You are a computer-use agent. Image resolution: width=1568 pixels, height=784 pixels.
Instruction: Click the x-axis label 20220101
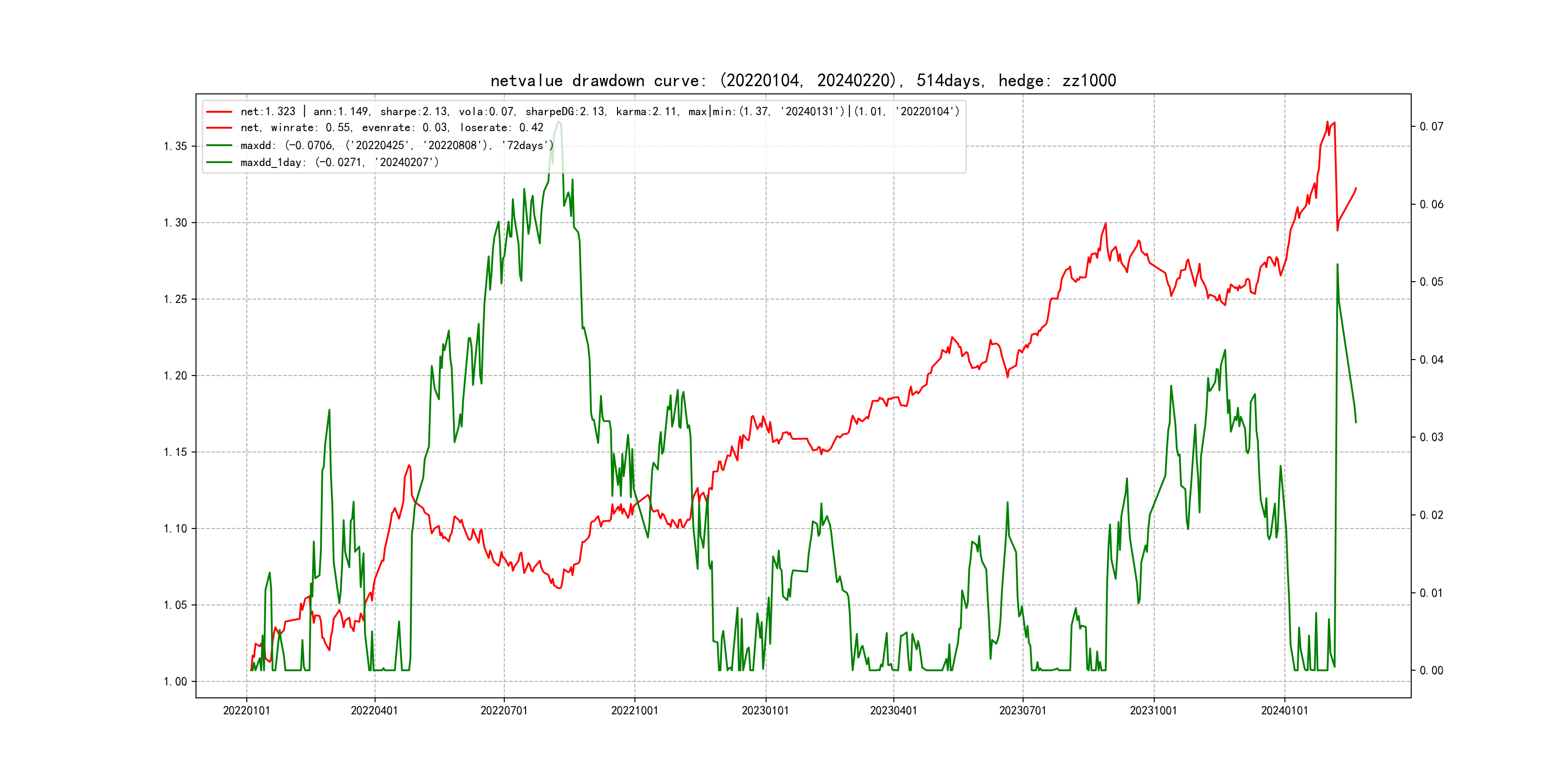(246, 710)
